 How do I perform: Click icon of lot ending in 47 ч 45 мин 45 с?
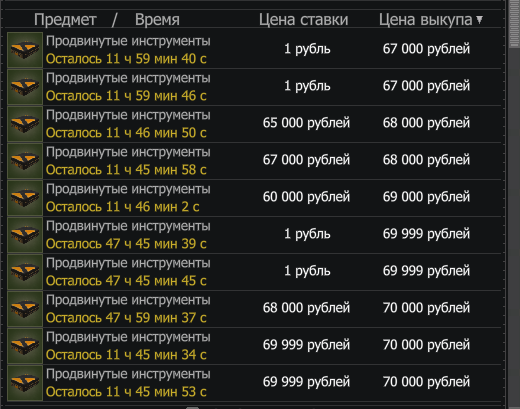pos(25,272)
